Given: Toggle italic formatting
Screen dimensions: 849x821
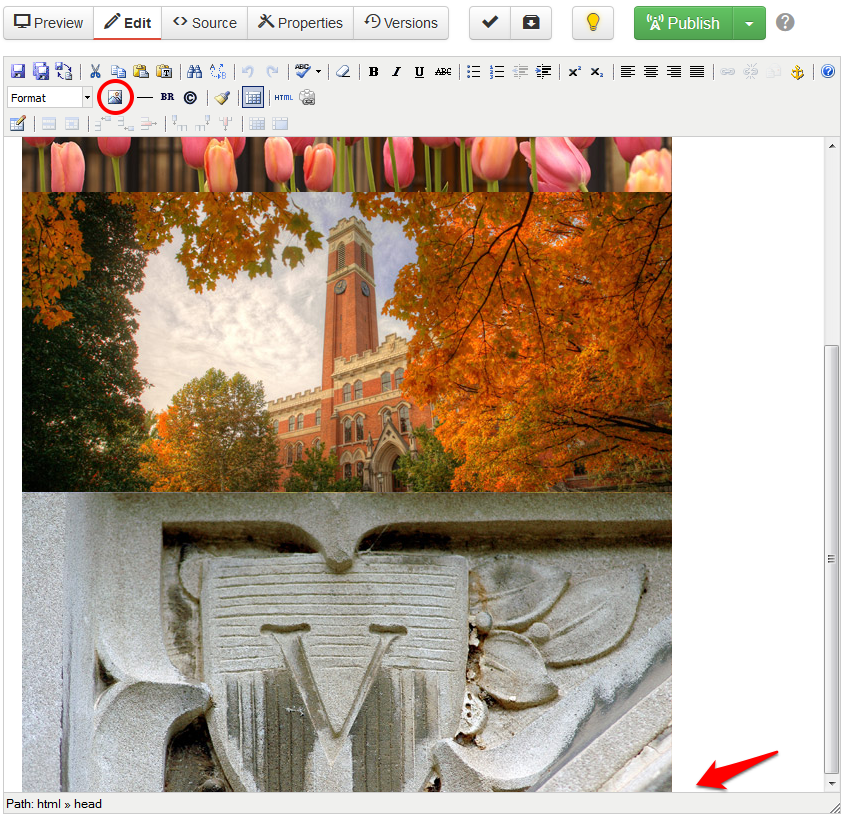Looking at the screenshot, I should coord(396,72).
